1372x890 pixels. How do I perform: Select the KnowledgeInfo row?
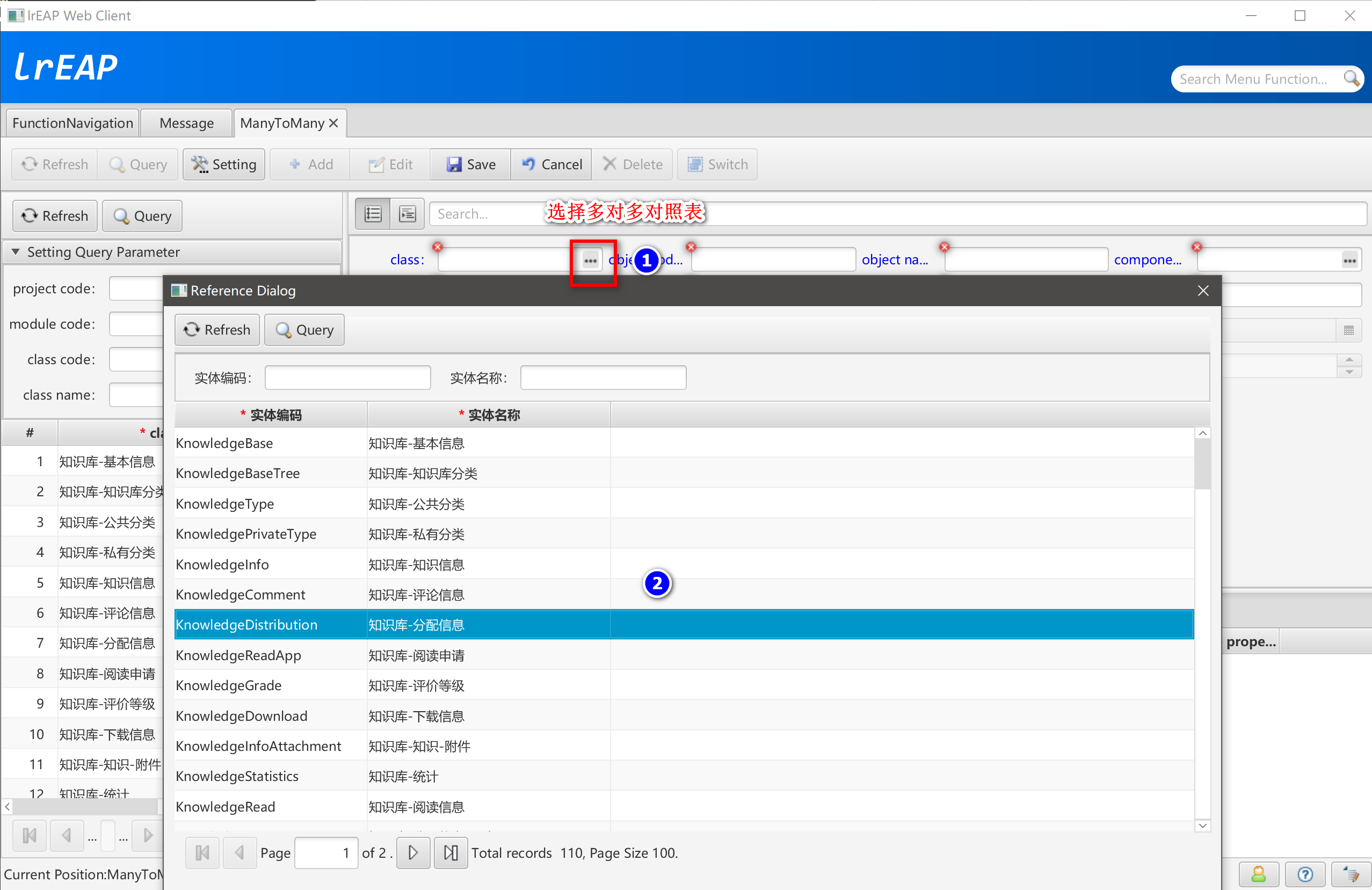(x=684, y=565)
